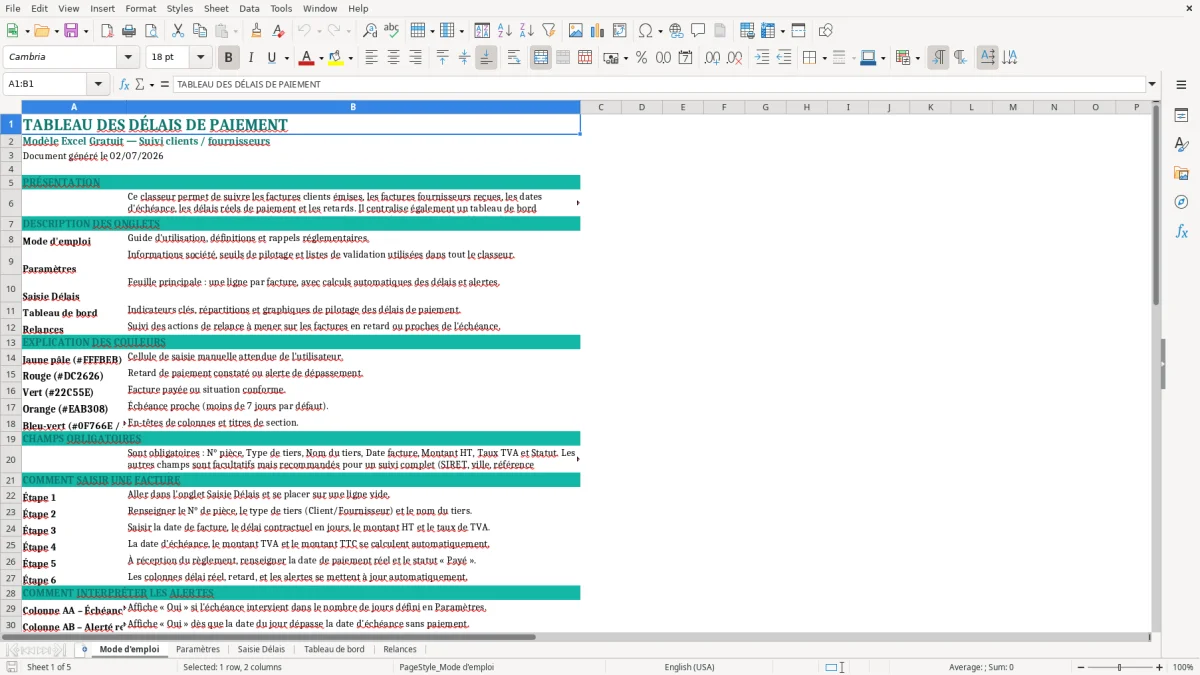Switch to the Tableau de bord sheet tab

pos(334,649)
